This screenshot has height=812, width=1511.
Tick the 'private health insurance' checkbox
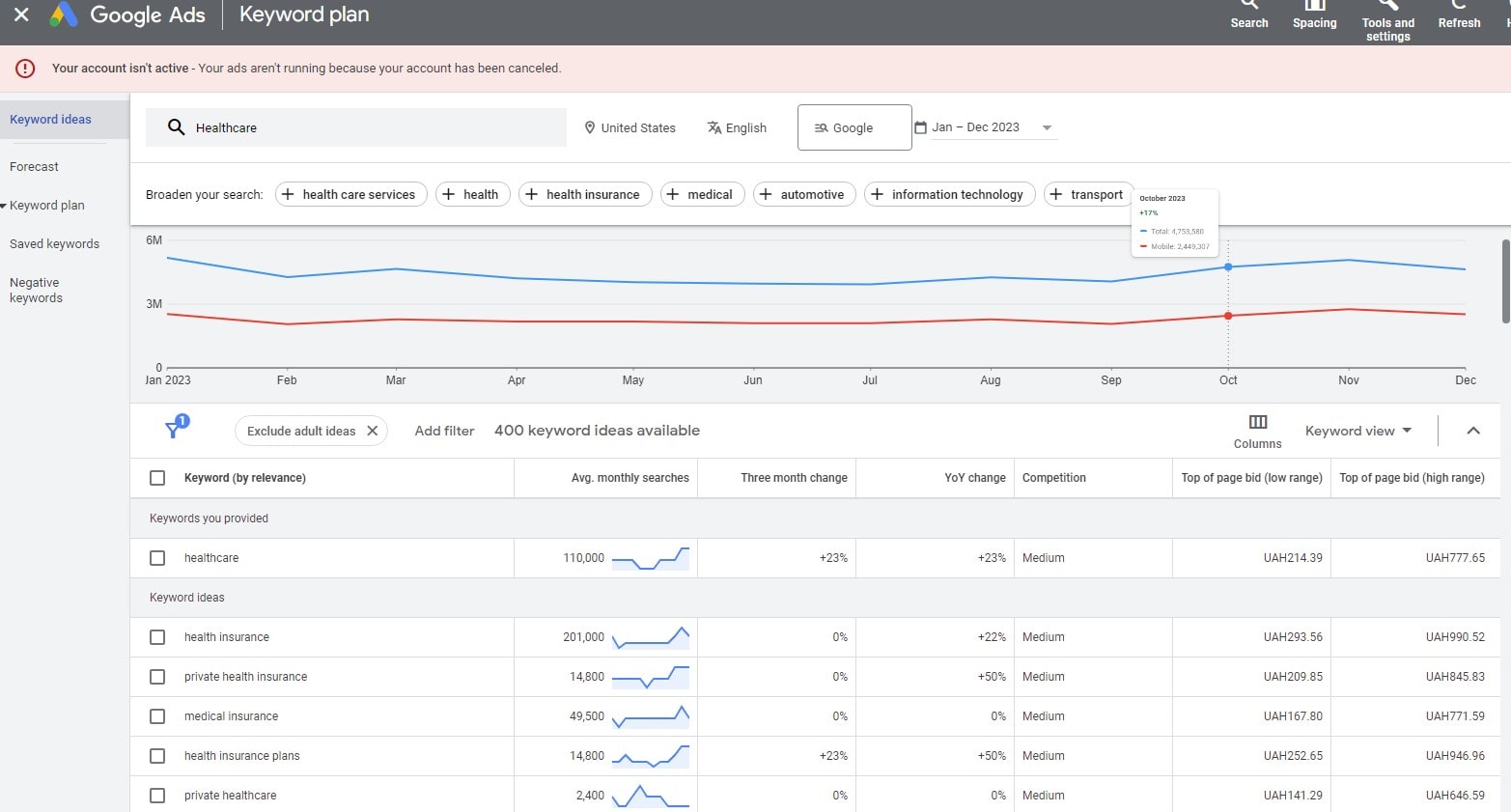(x=157, y=677)
